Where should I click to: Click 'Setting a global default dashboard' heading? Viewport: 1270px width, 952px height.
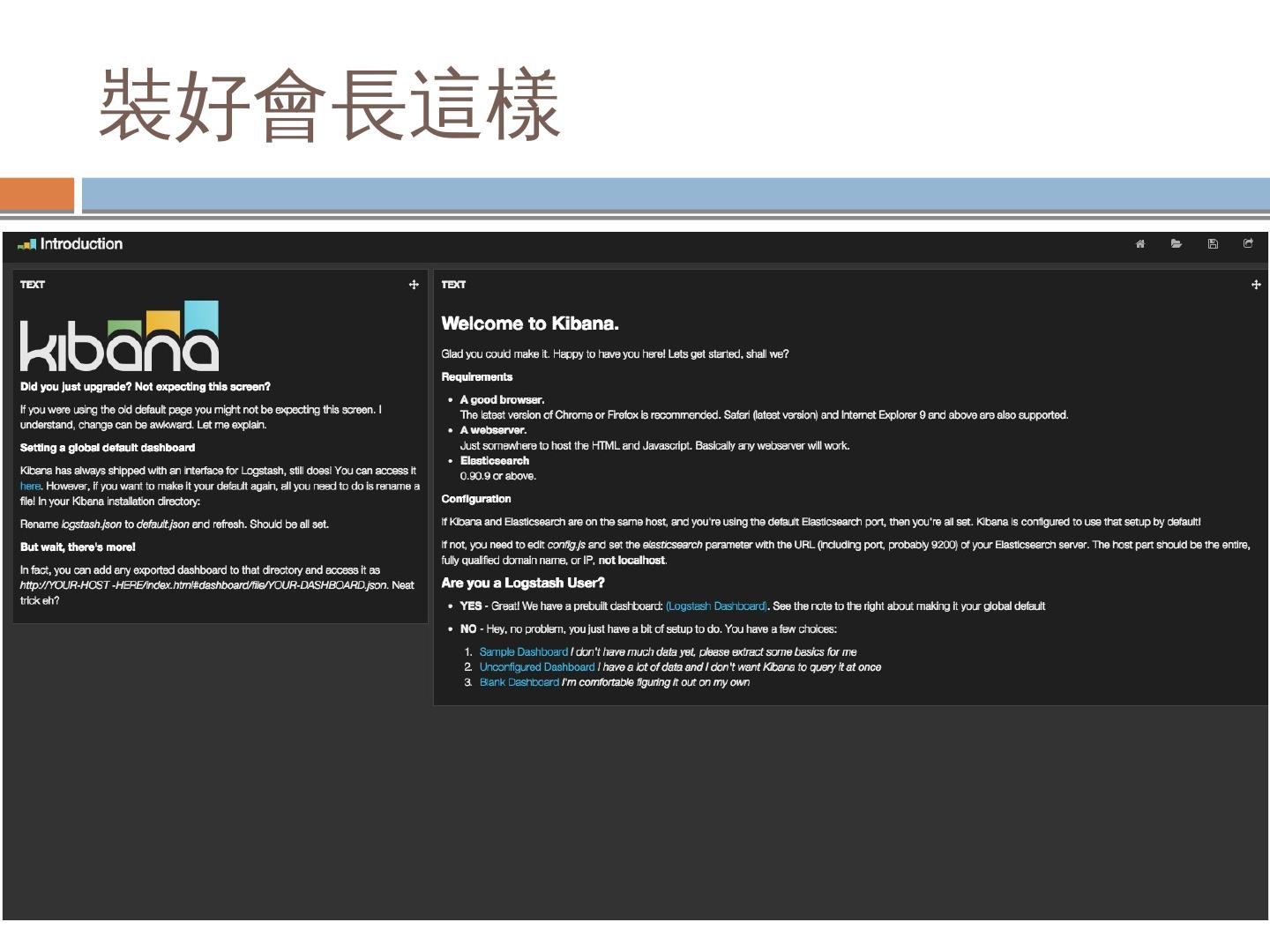tap(108, 448)
